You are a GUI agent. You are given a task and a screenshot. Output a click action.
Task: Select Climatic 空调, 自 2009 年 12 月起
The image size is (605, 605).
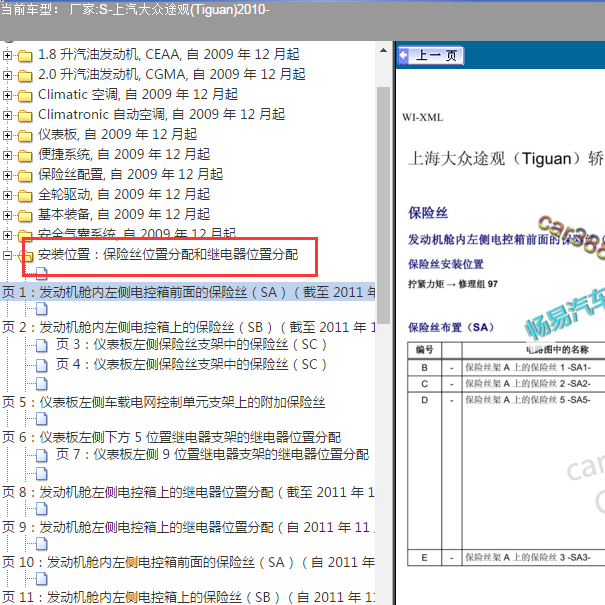pyautogui.click(x=138, y=95)
